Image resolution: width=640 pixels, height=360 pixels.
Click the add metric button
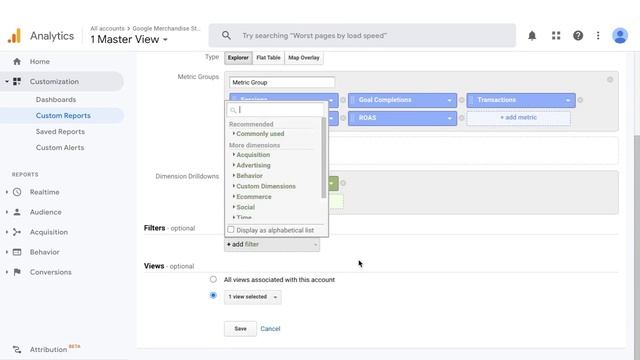[518, 118]
